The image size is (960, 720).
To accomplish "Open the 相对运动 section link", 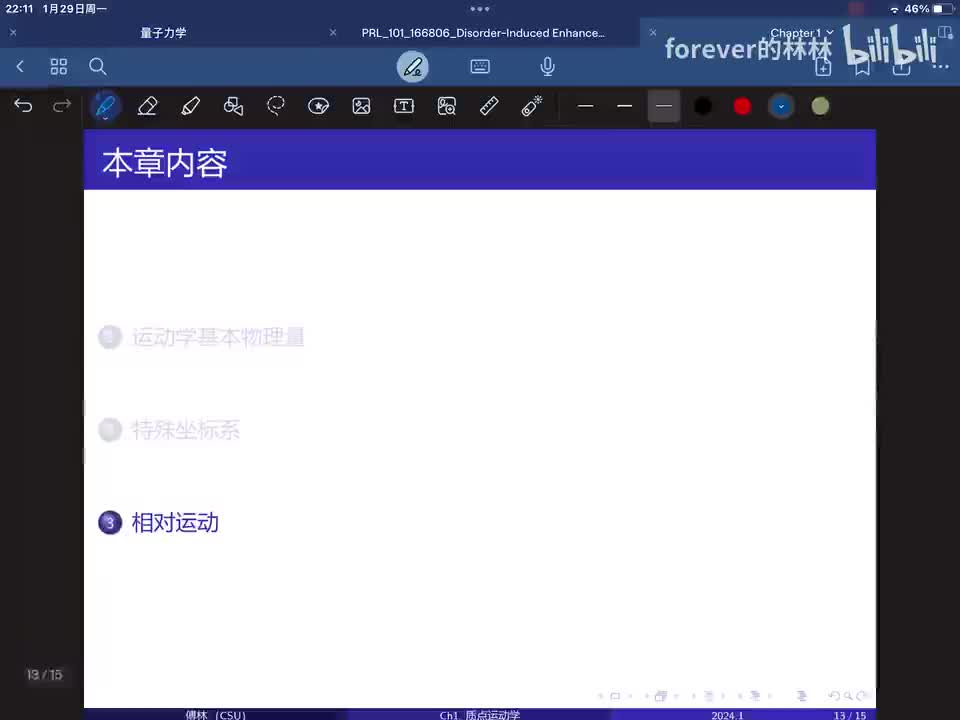I will click(175, 523).
